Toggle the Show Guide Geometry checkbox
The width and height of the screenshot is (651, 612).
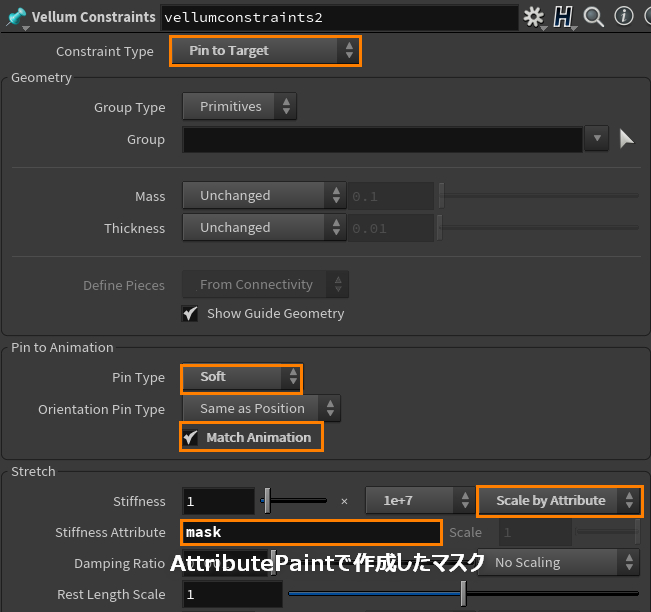point(190,313)
